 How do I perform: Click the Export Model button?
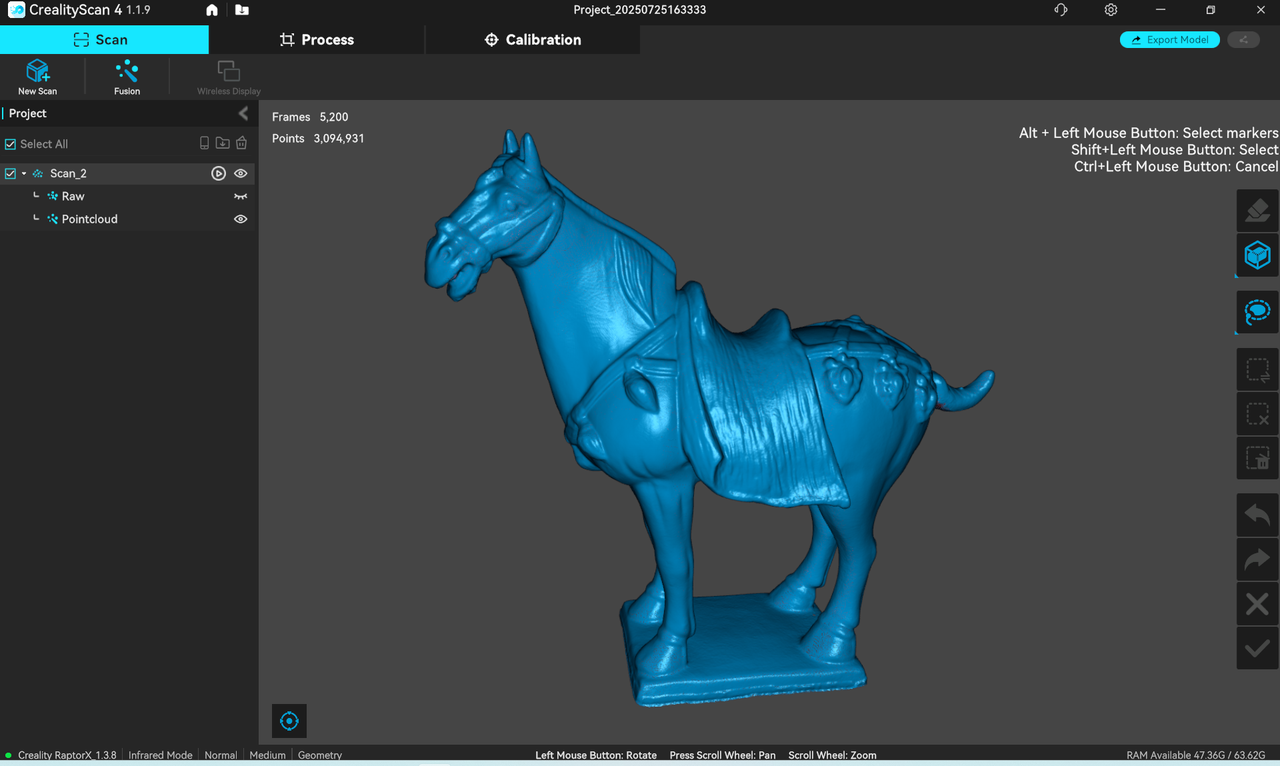(x=1169, y=40)
